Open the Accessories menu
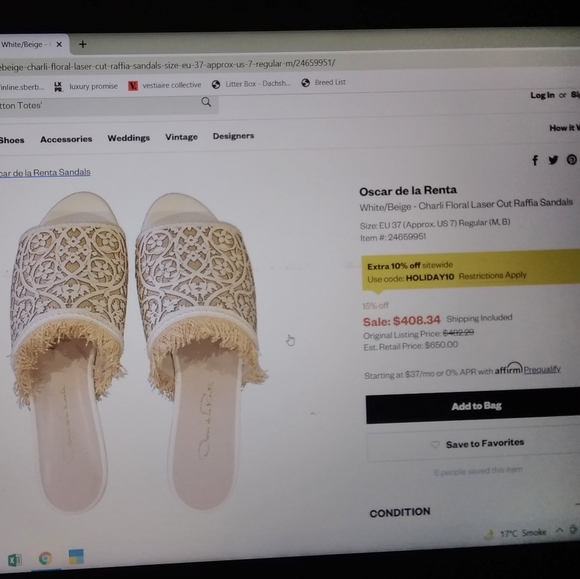Screen dimensions: 580x579 [66, 139]
